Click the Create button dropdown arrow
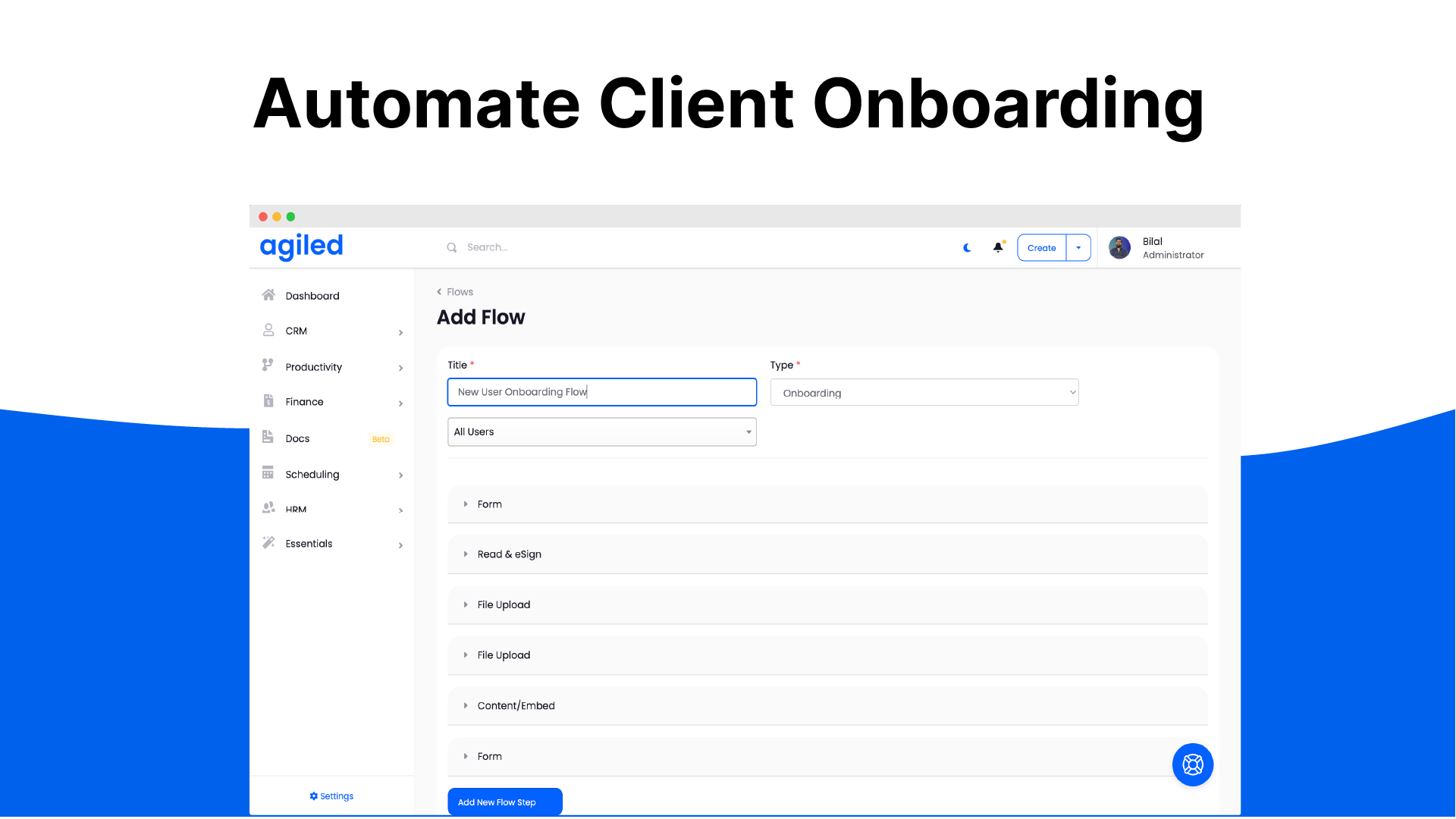 tap(1079, 247)
